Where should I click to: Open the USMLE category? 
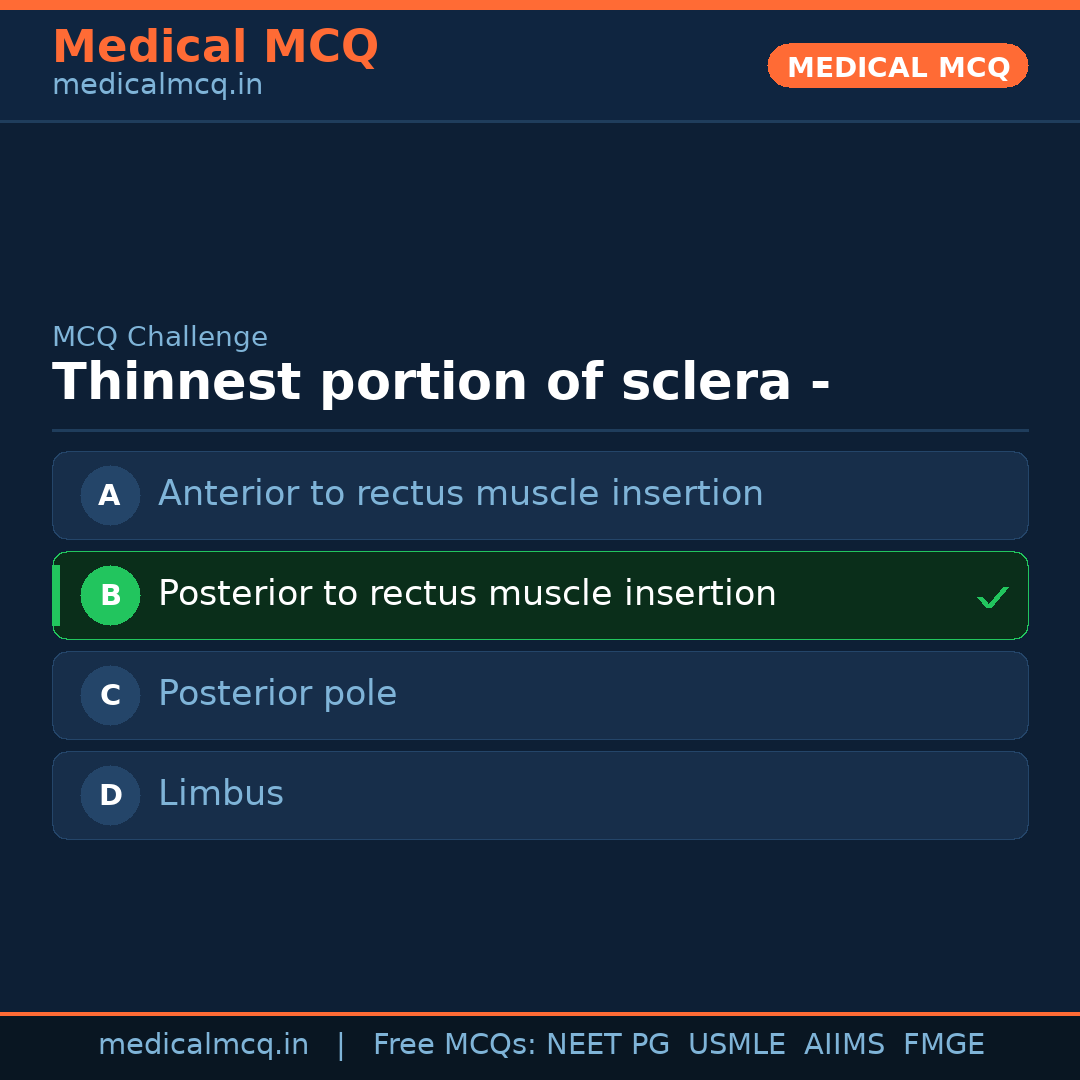pyautogui.click(x=737, y=1044)
